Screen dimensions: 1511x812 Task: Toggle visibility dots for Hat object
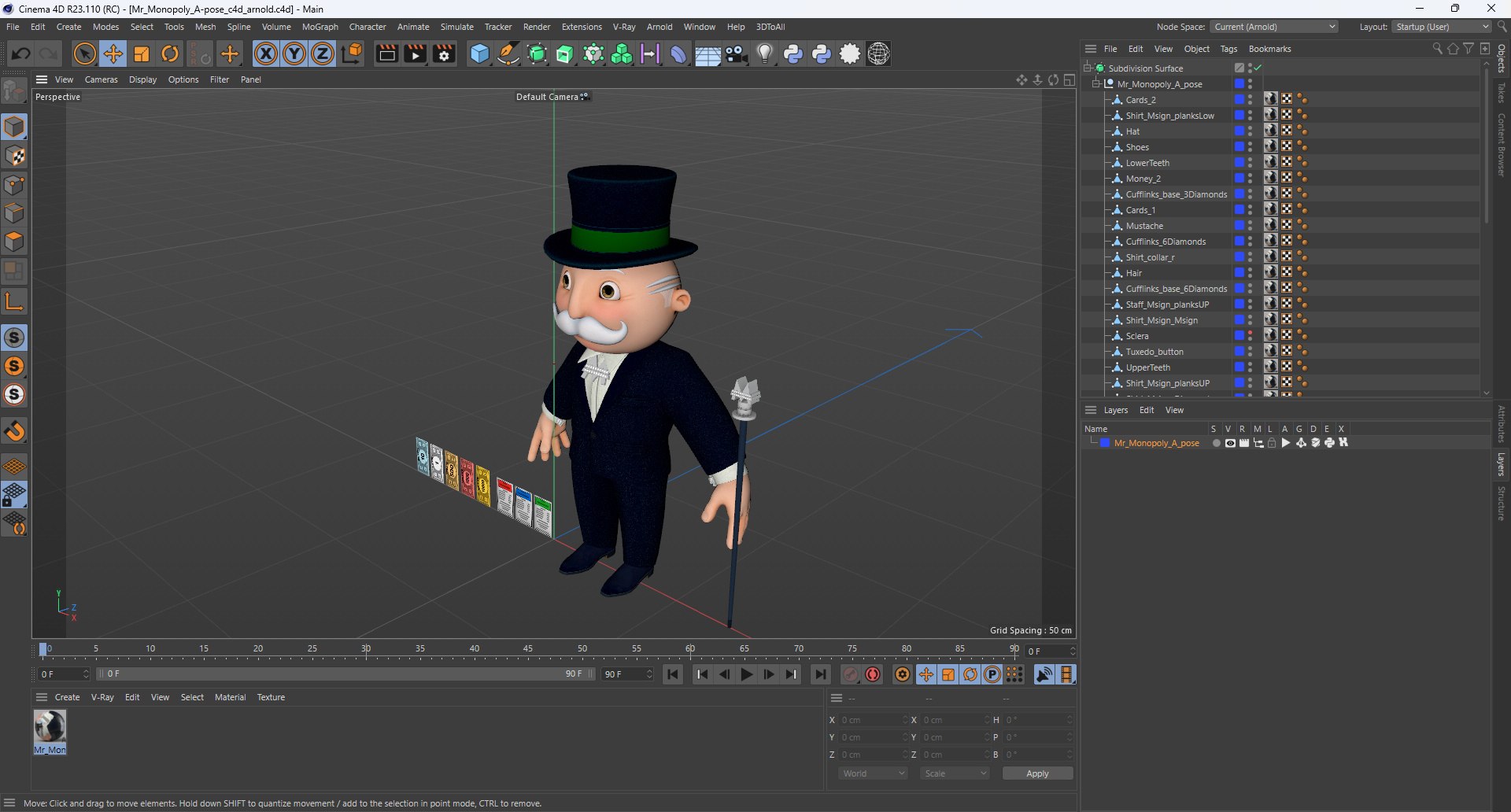(x=1250, y=131)
